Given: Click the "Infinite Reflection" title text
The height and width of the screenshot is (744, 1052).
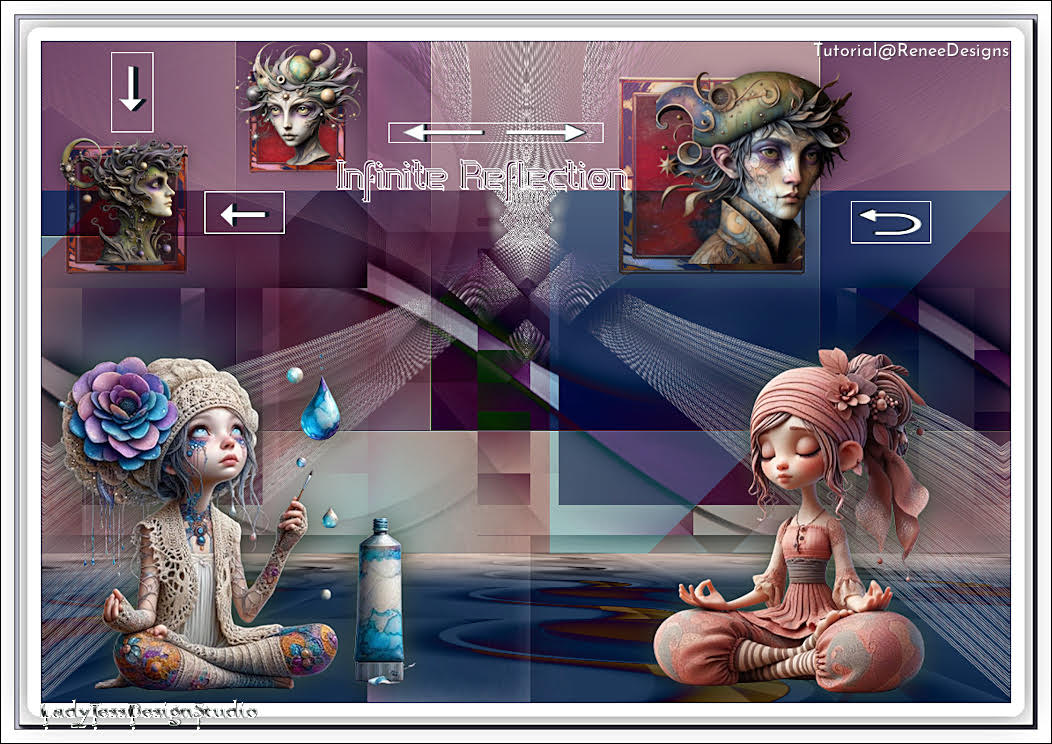Looking at the screenshot, I should tap(482, 179).
